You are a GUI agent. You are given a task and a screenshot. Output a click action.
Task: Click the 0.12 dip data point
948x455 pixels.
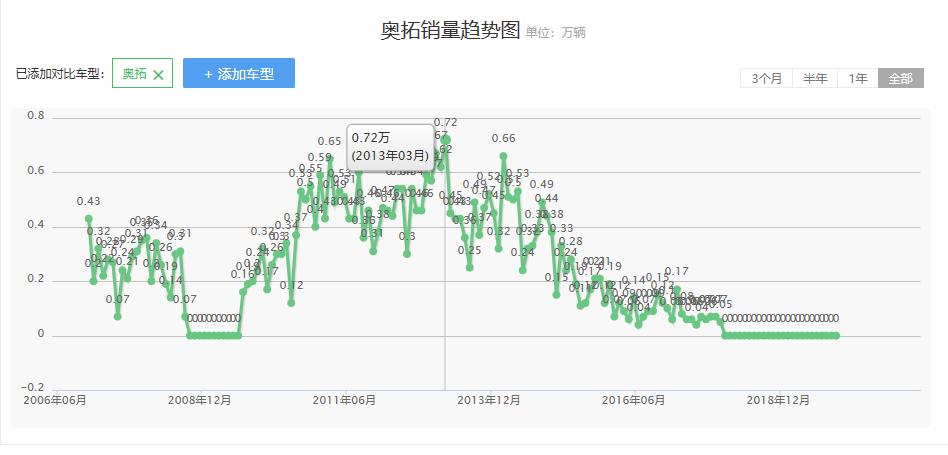click(x=291, y=303)
